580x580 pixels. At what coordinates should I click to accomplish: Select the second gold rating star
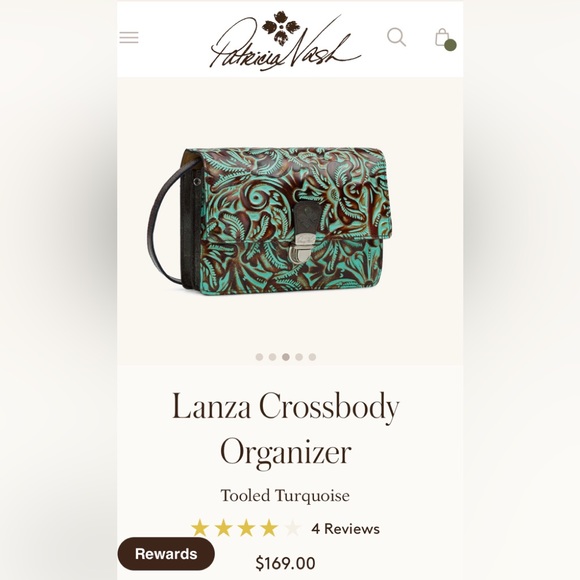pos(223,528)
